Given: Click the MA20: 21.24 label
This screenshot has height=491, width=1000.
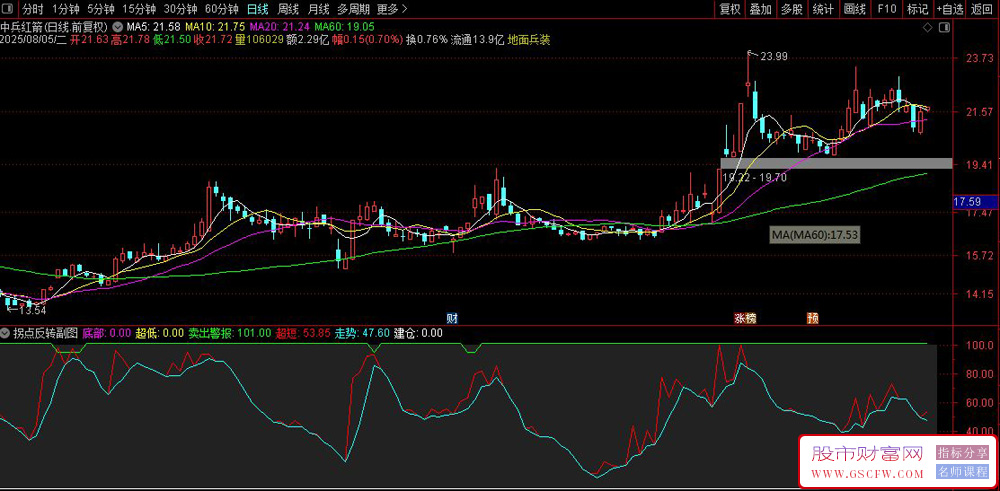Looking at the screenshot, I should click(x=279, y=27).
